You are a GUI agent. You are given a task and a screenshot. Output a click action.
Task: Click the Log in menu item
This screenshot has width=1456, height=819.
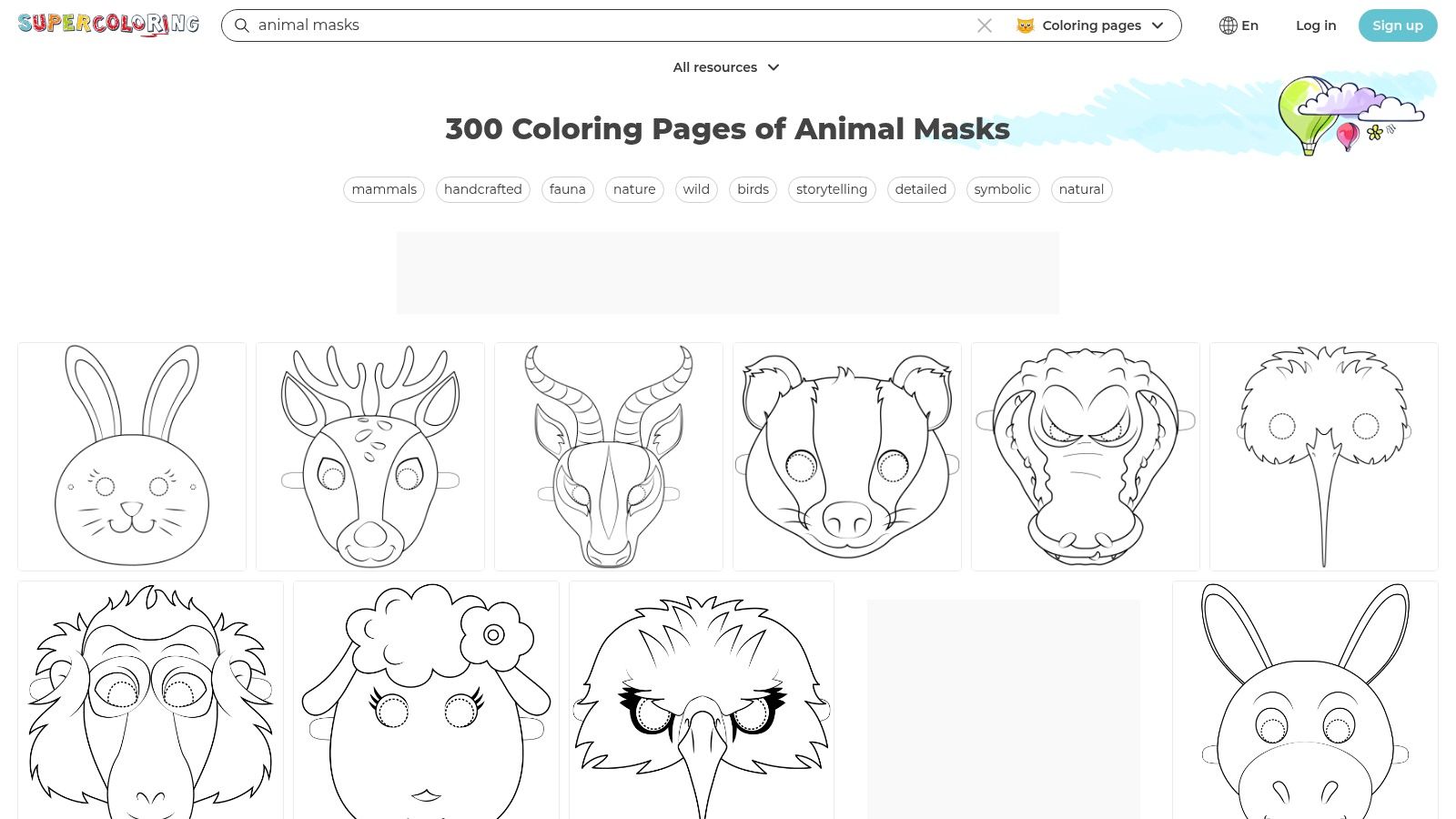tap(1315, 25)
